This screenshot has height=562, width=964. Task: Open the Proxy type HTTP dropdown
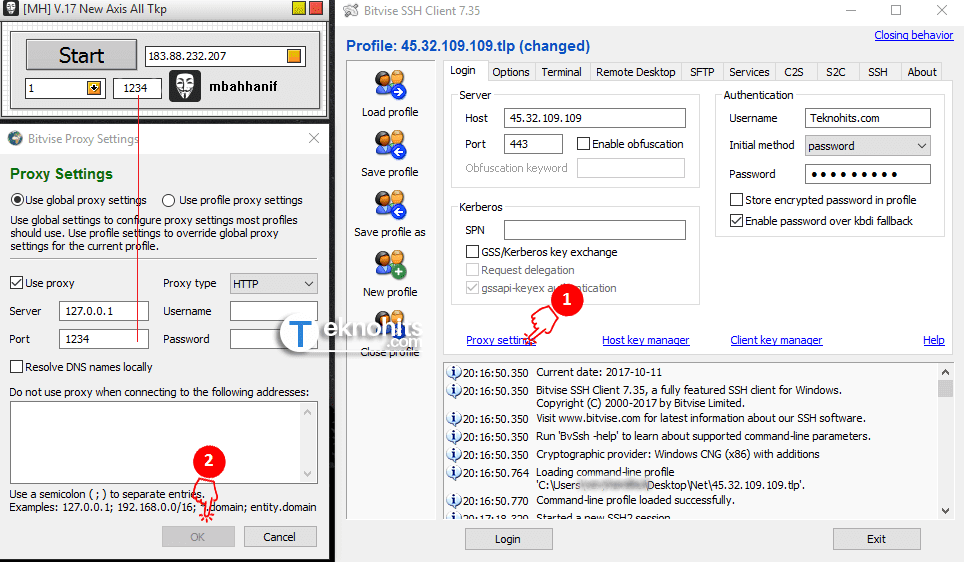point(274,283)
